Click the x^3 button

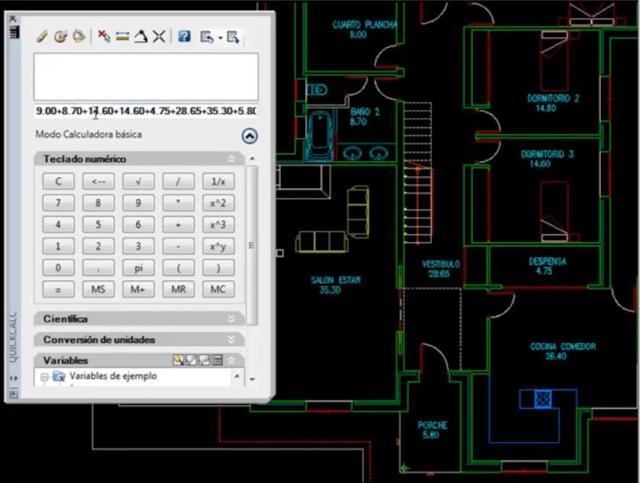[x=218, y=225]
